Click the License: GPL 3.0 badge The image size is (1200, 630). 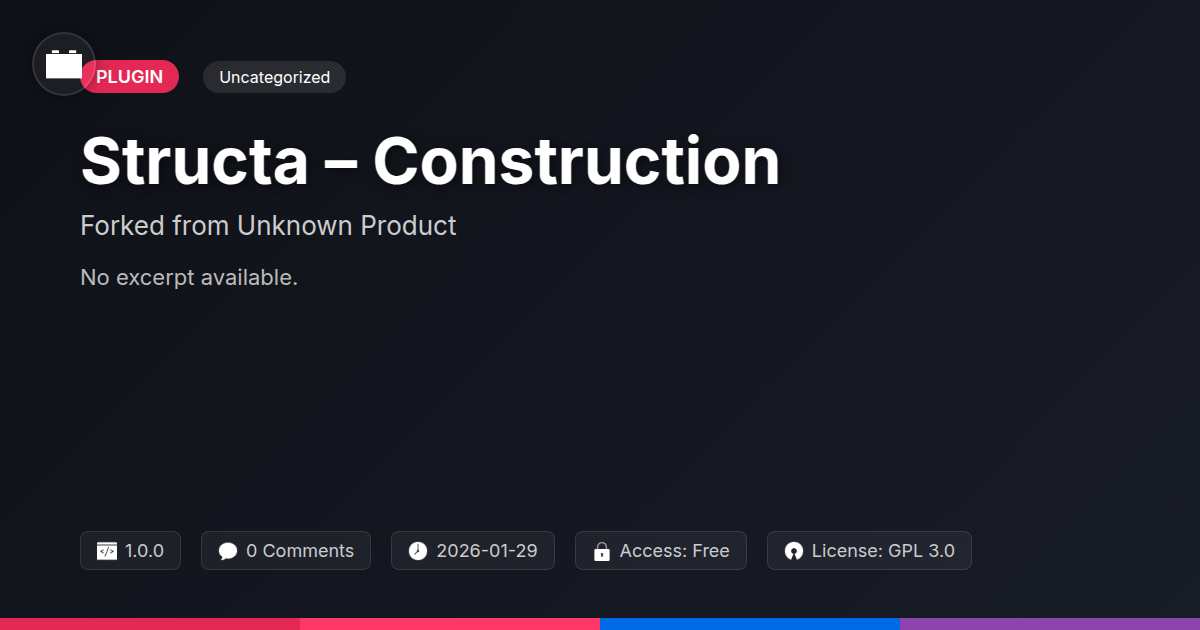click(x=869, y=551)
